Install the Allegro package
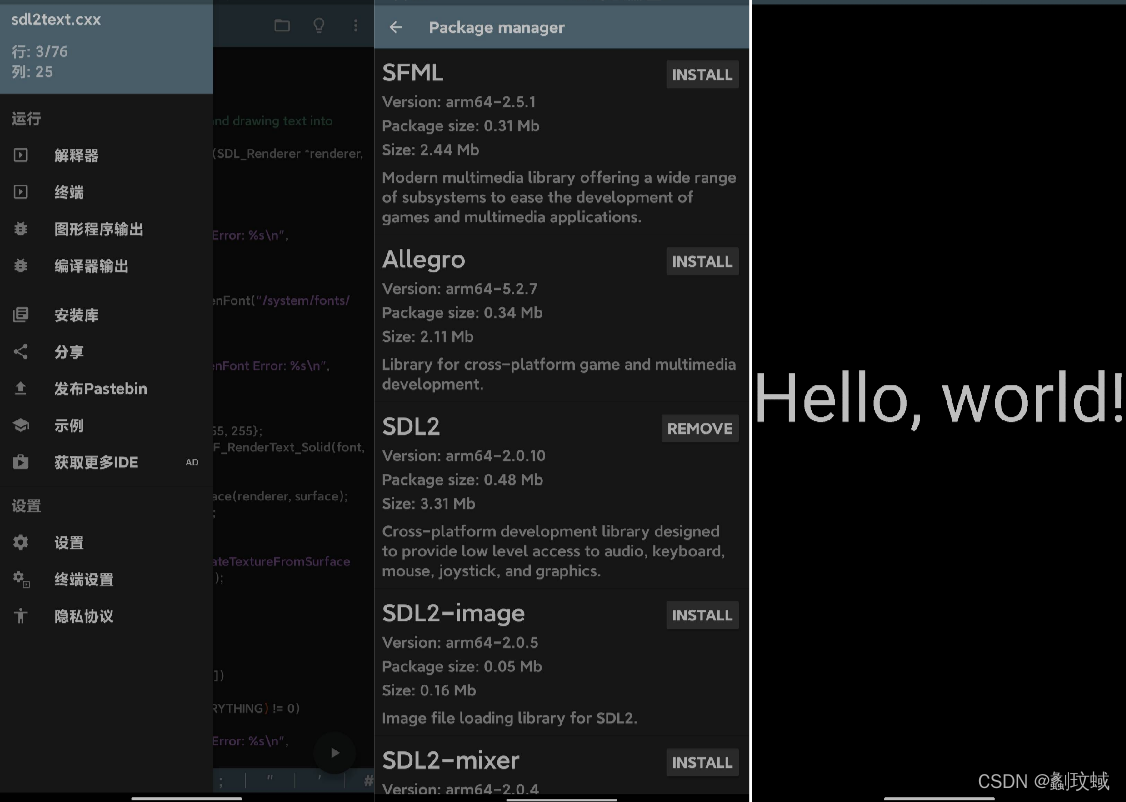The height and width of the screenshot is (802, 1126). 702,261
